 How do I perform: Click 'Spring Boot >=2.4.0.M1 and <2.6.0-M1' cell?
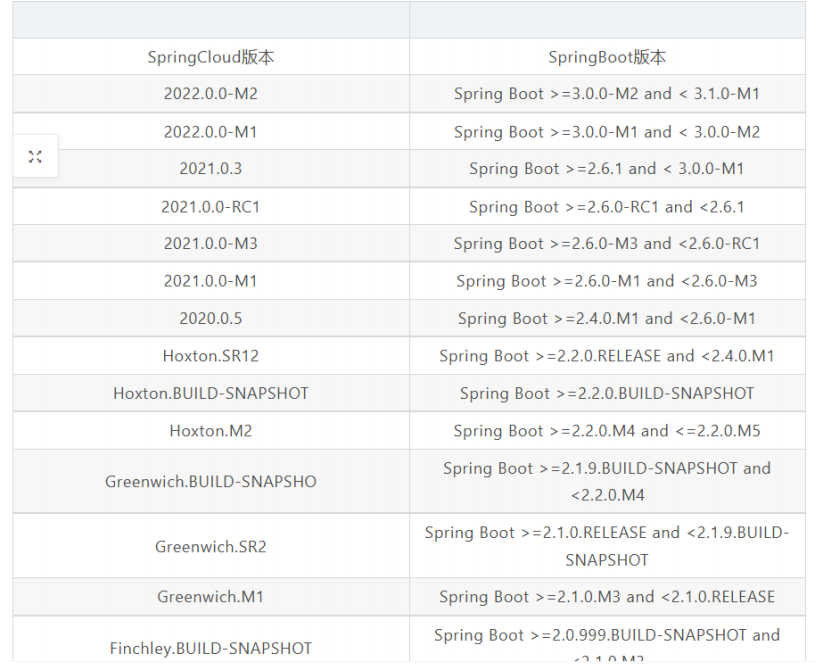pos(607,318)
